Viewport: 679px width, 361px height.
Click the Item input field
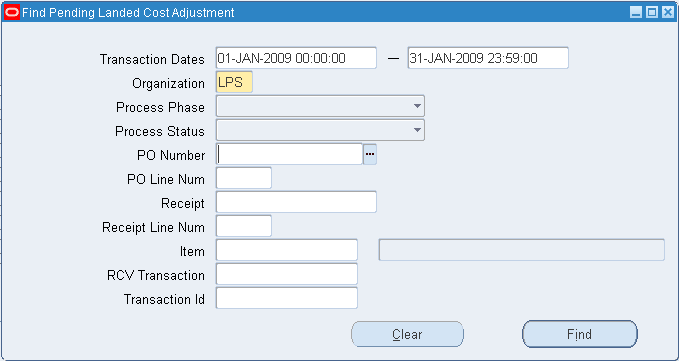coord(287,250)
